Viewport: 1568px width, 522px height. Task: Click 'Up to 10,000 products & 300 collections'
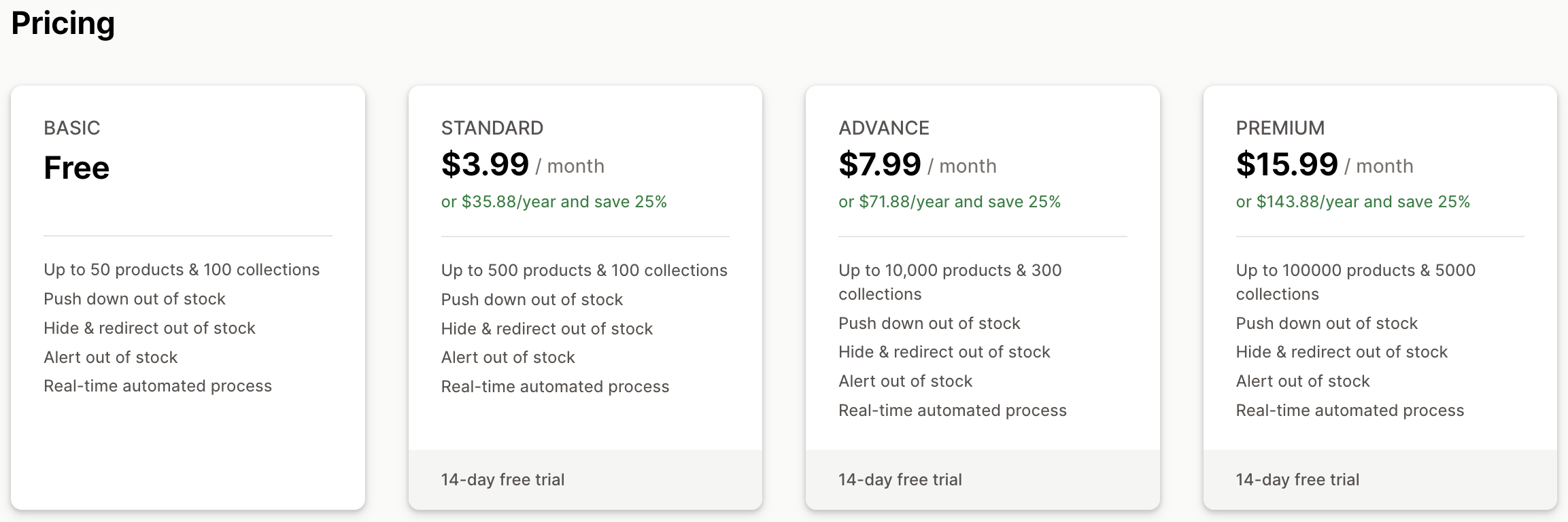950,282
